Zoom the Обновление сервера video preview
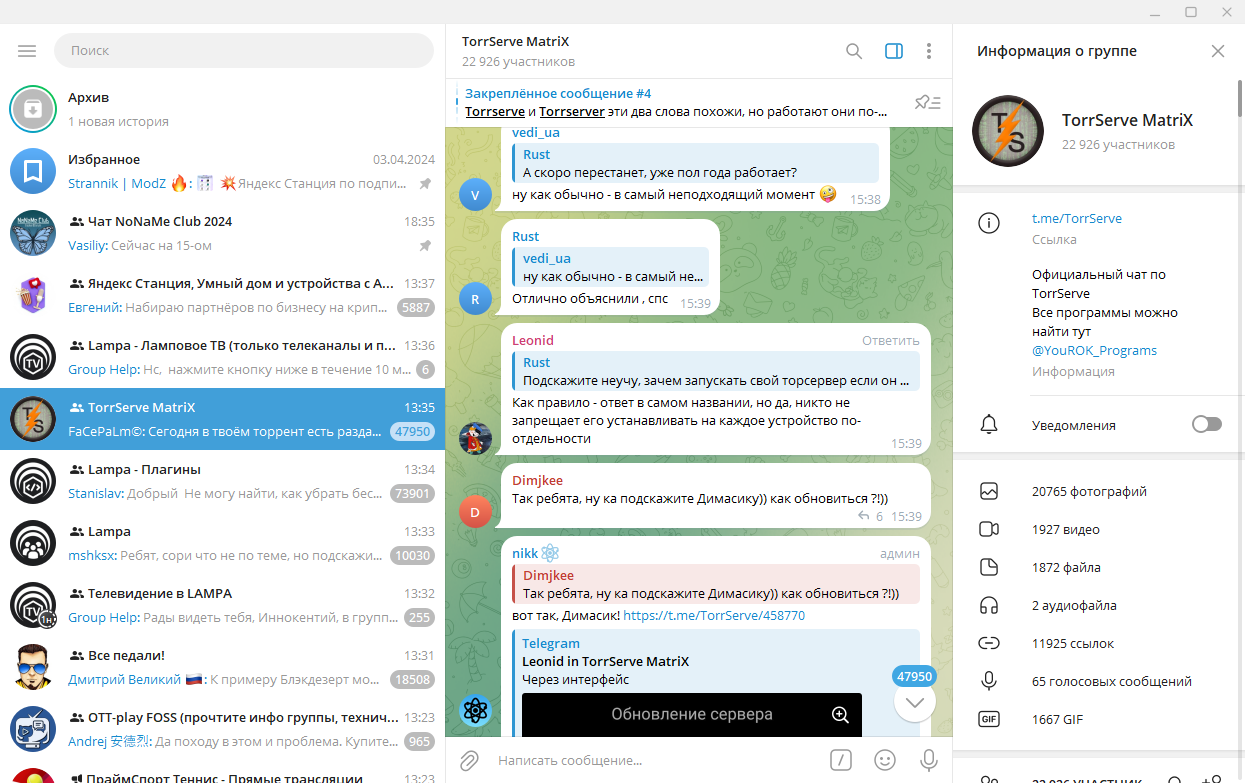This screenshot has height=783, width=1245. coord(840,714)
